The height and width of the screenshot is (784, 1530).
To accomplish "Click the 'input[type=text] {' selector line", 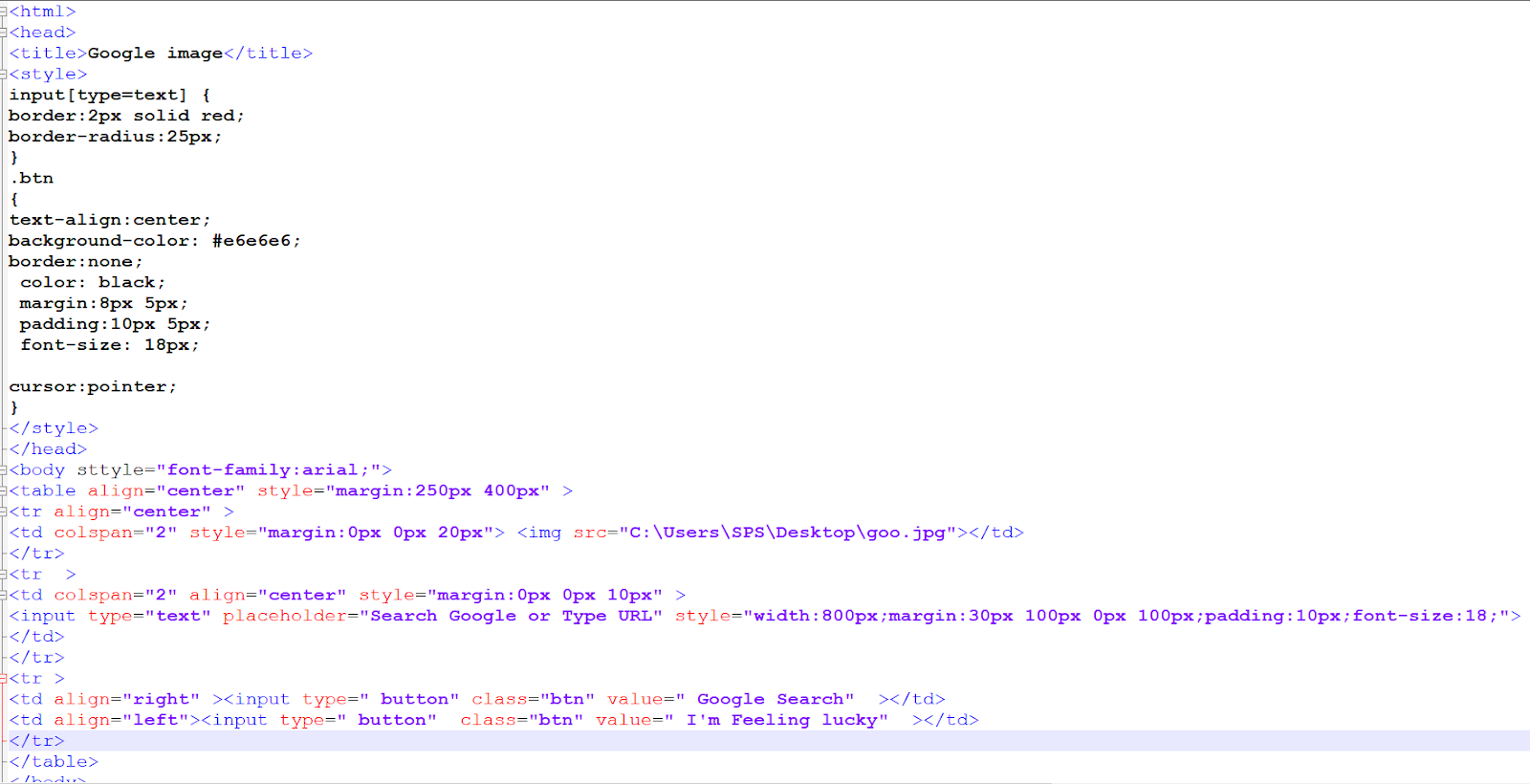I will [x=110, y=95].
